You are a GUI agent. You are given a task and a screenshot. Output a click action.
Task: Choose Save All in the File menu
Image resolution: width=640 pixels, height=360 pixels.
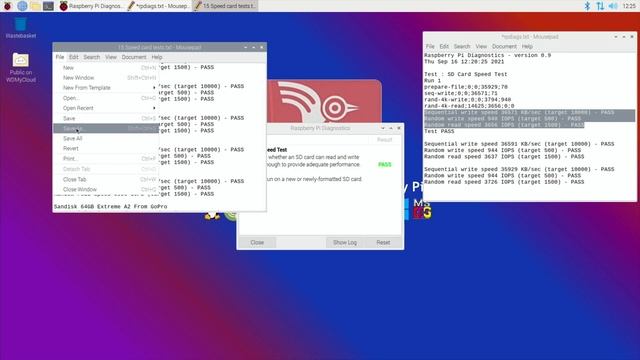tap(106, 138)
